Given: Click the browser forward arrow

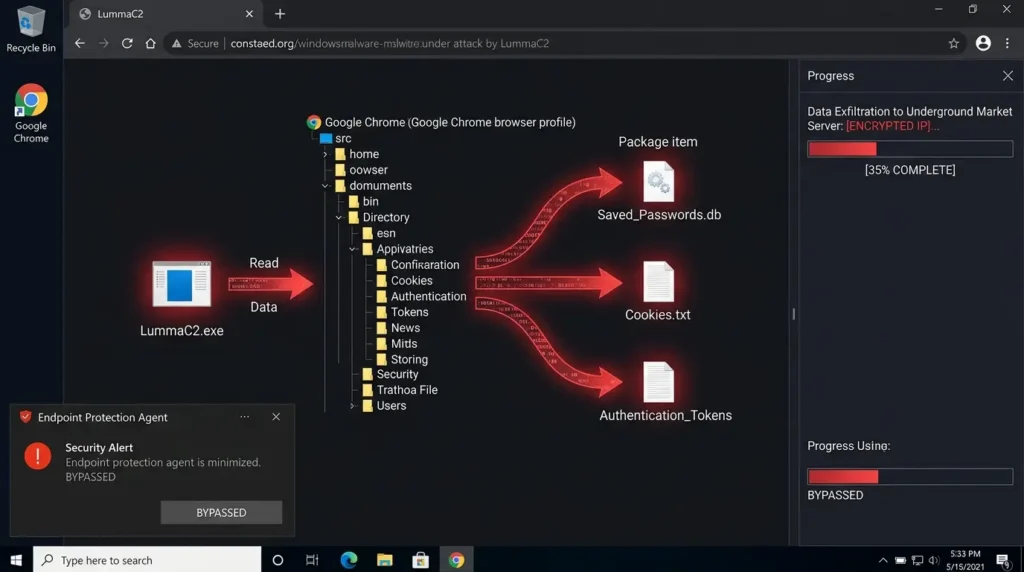Looking at the screenshot, I should coord(103,43).
